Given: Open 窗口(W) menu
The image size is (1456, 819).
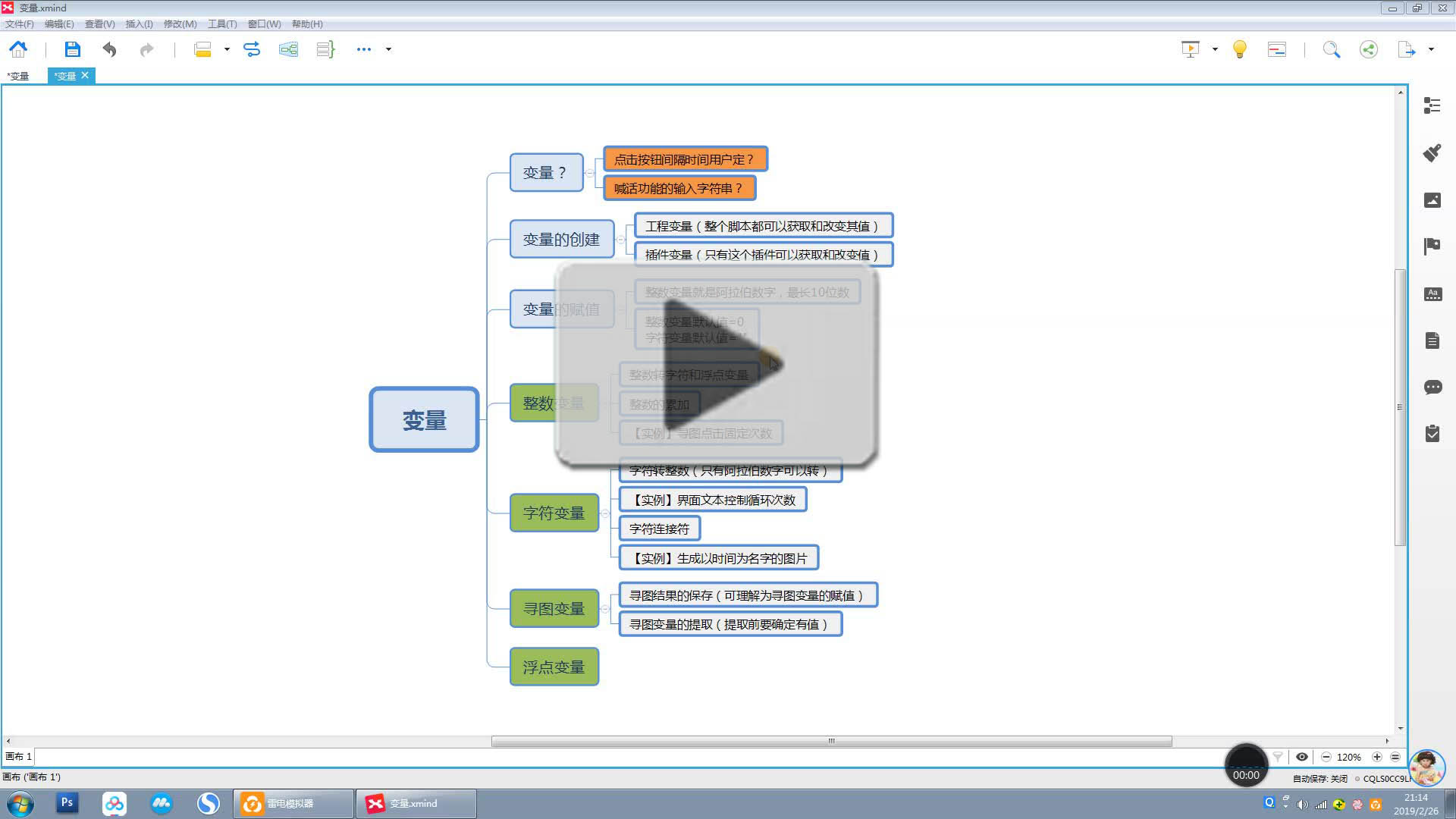Looking at the screenshot, I should [x=265, y=24].
